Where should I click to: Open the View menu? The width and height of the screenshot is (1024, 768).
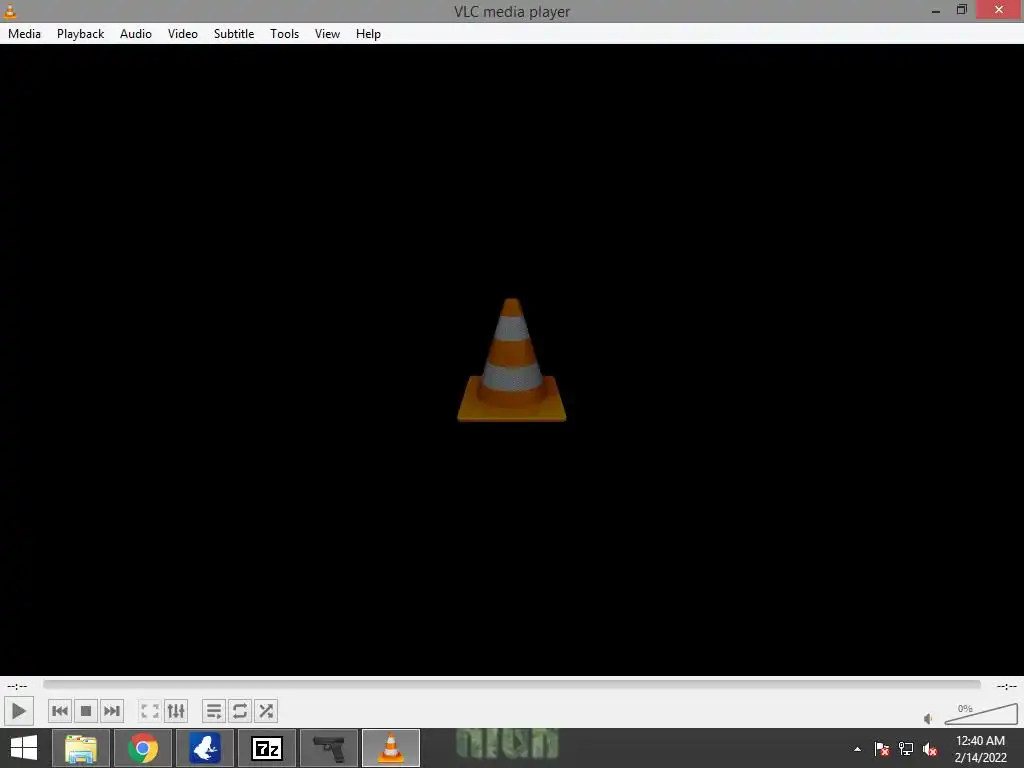tap(327, 34)
